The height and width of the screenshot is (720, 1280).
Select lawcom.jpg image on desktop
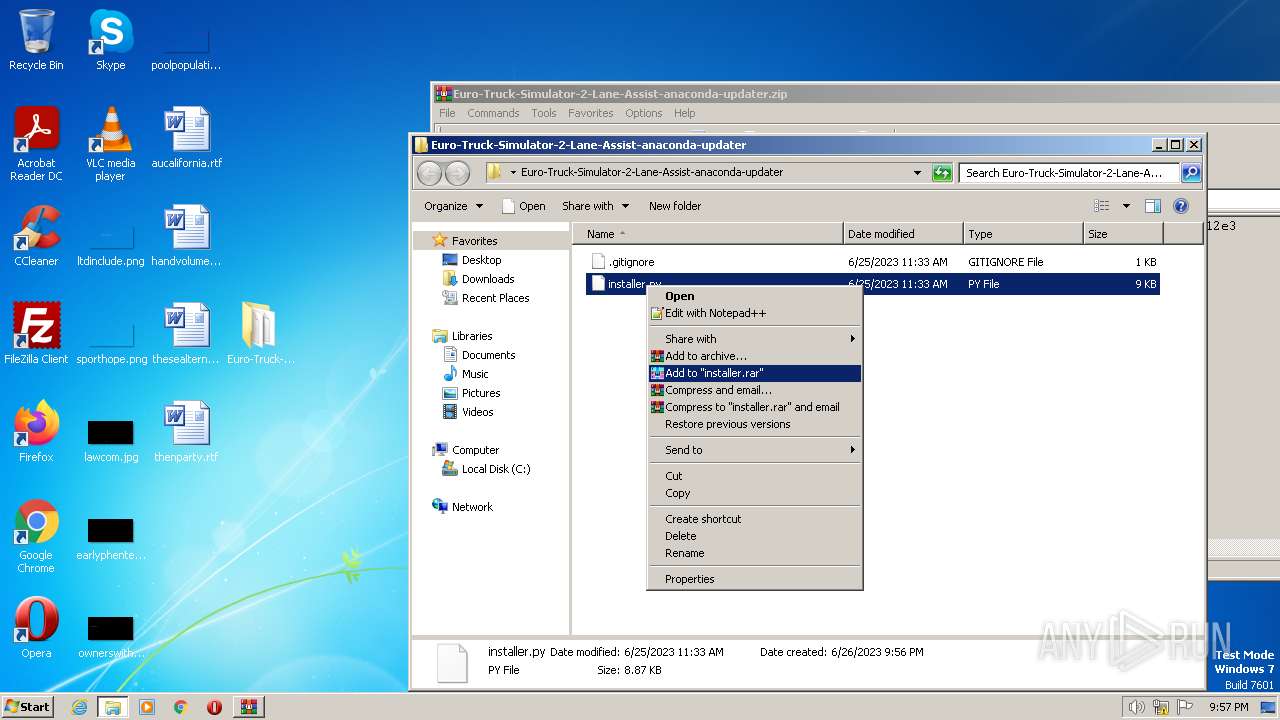(x=110, y=440)
